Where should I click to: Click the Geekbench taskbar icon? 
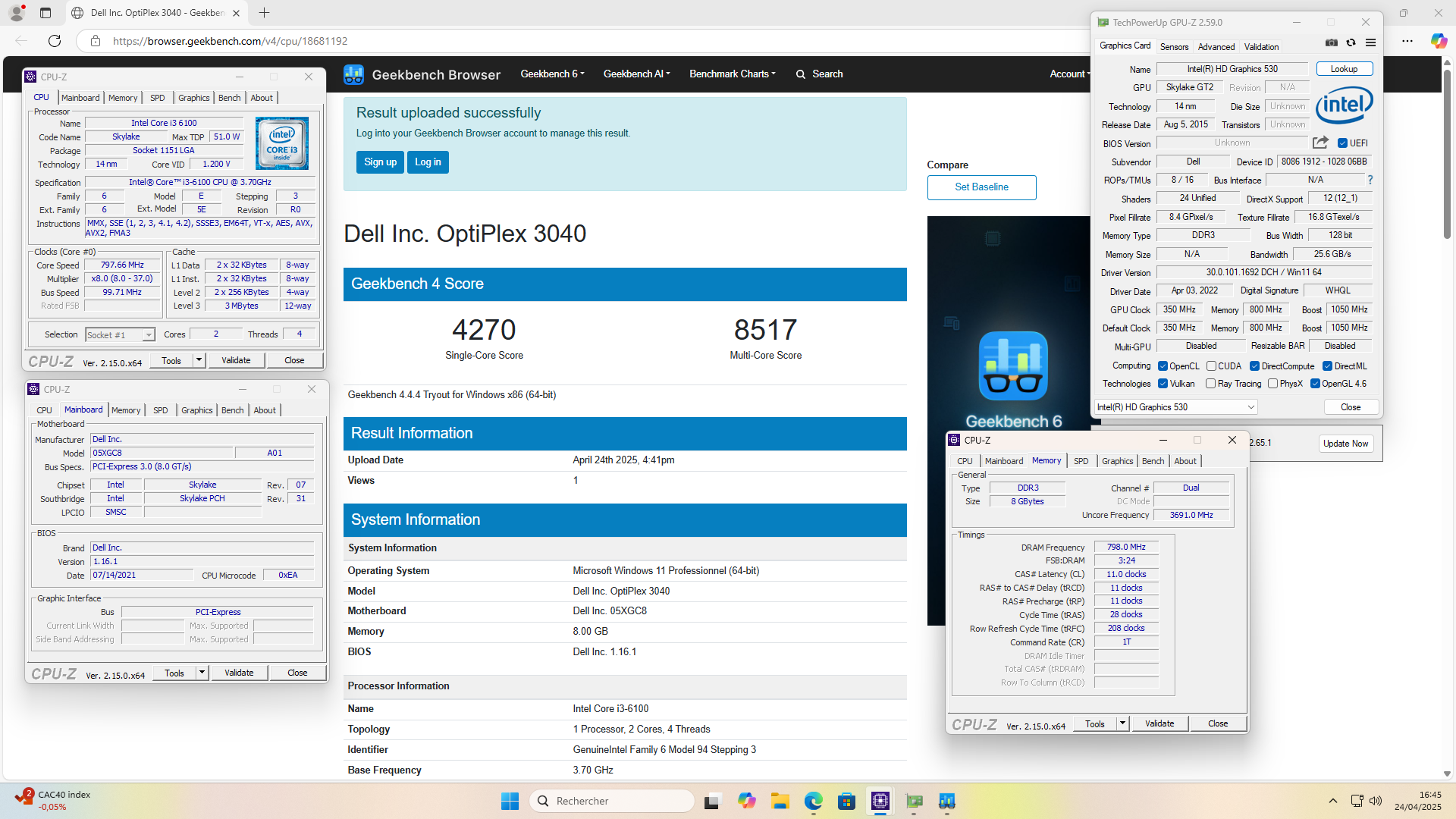pos(946,801)
